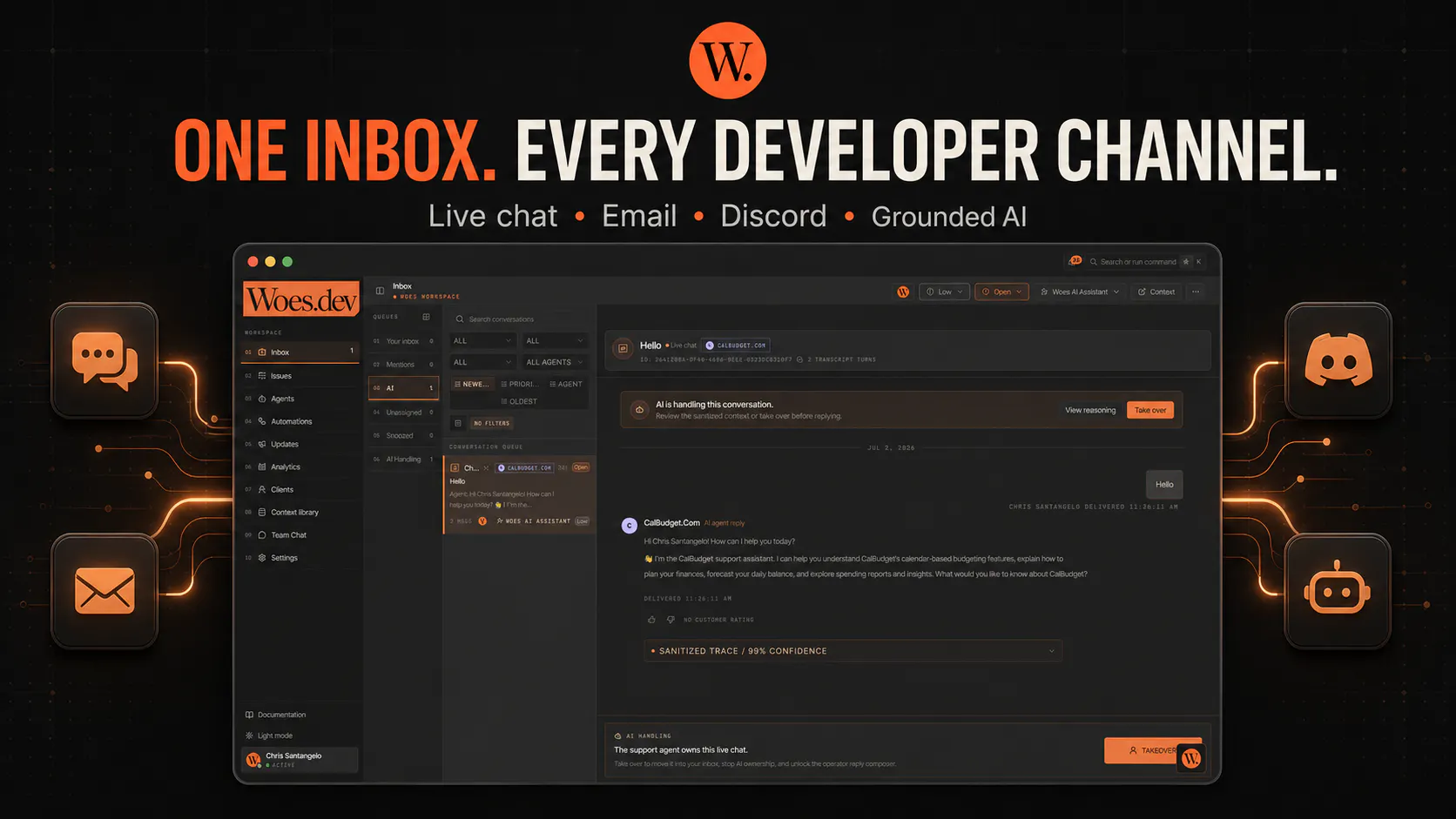1456x819 pixels.
Task: Select the AI Handling queue
Action: [404, 459]
